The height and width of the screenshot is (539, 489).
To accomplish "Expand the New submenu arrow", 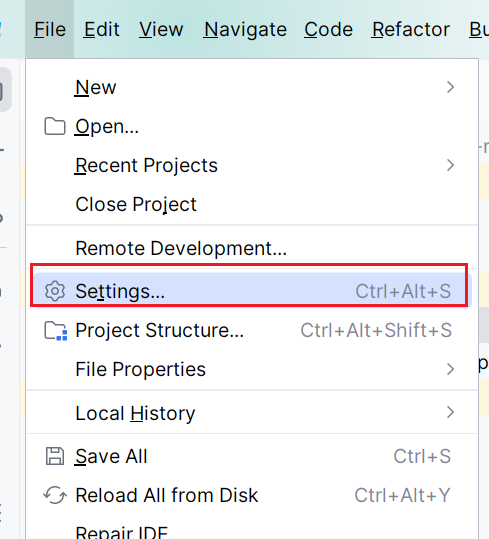I will point(450,87).
